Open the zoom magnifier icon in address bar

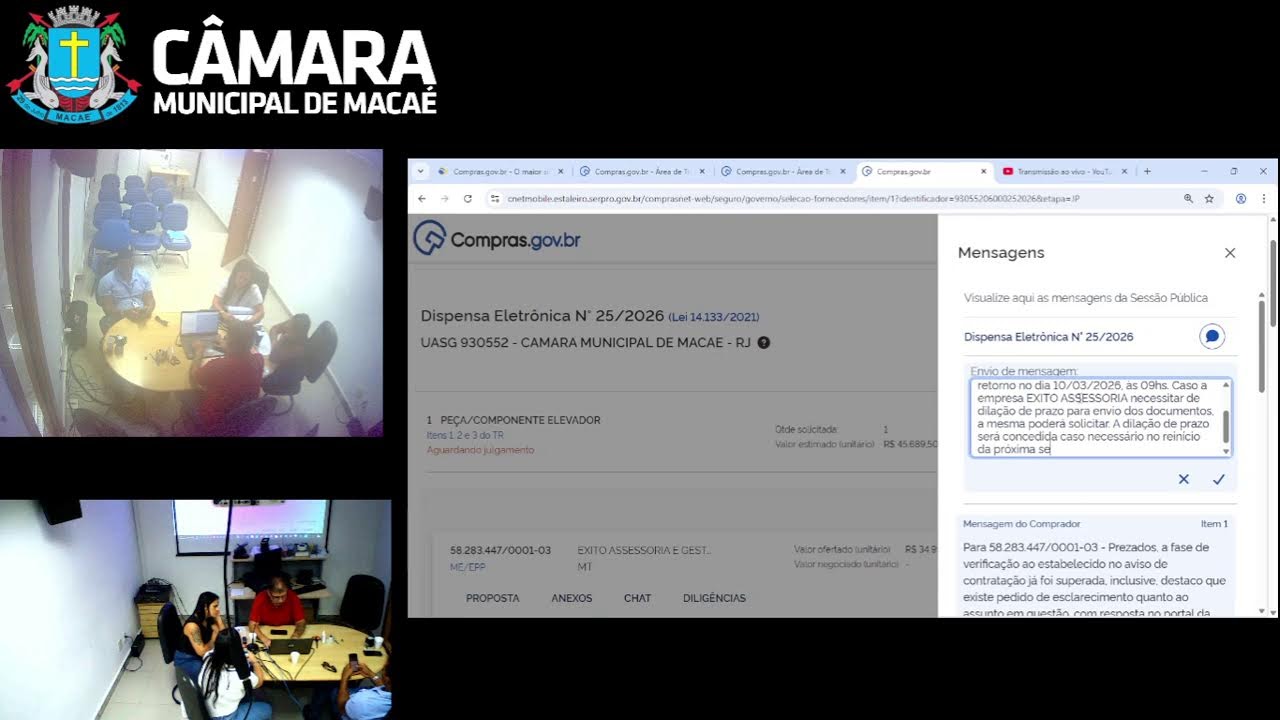[1188, 199]
